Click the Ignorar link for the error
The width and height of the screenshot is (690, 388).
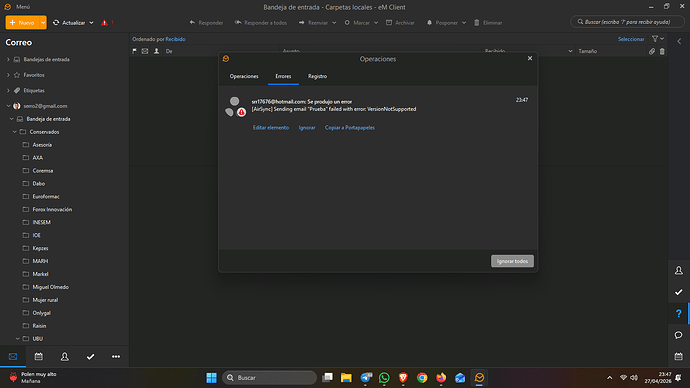point(307,128)
